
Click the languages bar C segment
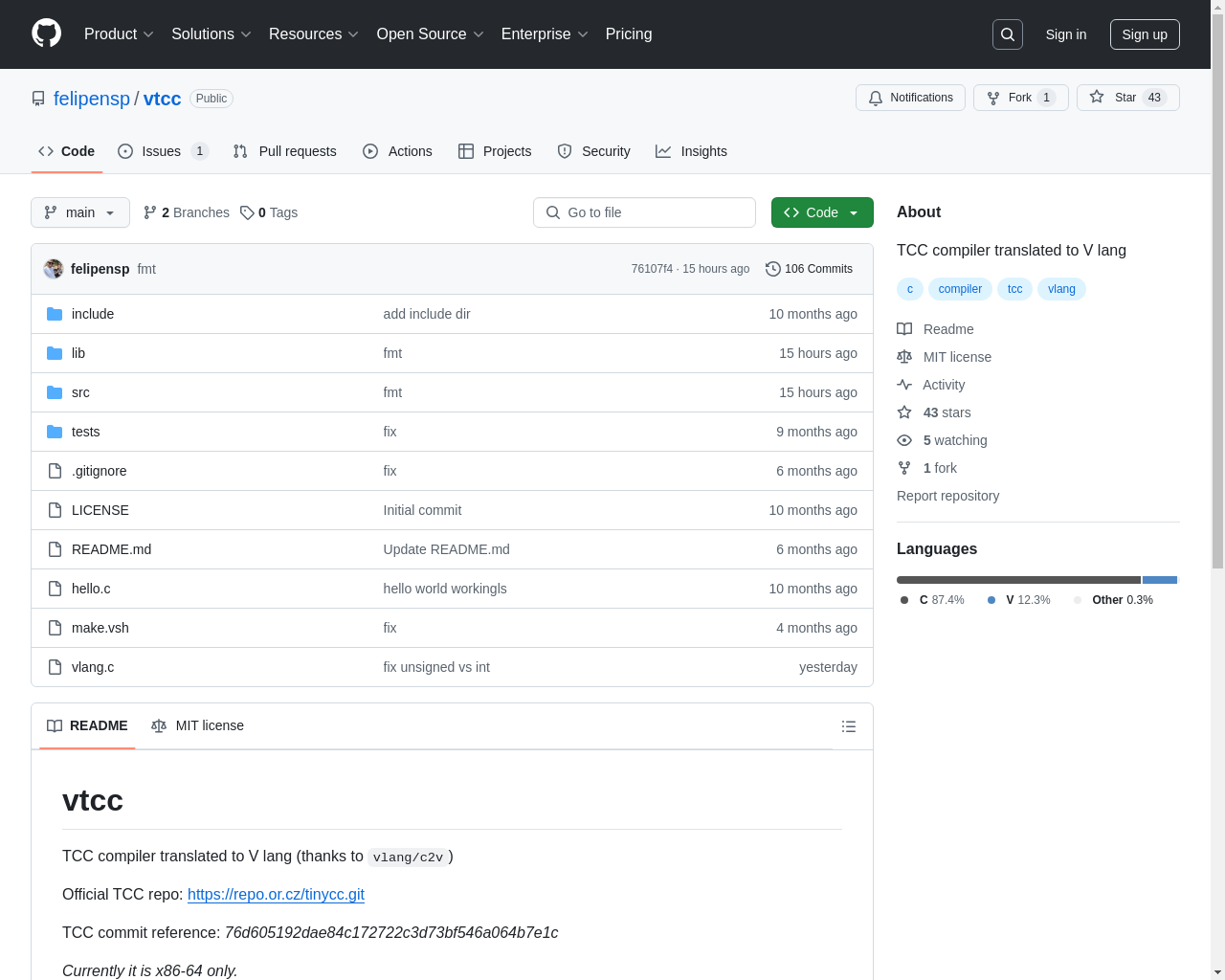pyautogui.click(x=1017, y=580)
